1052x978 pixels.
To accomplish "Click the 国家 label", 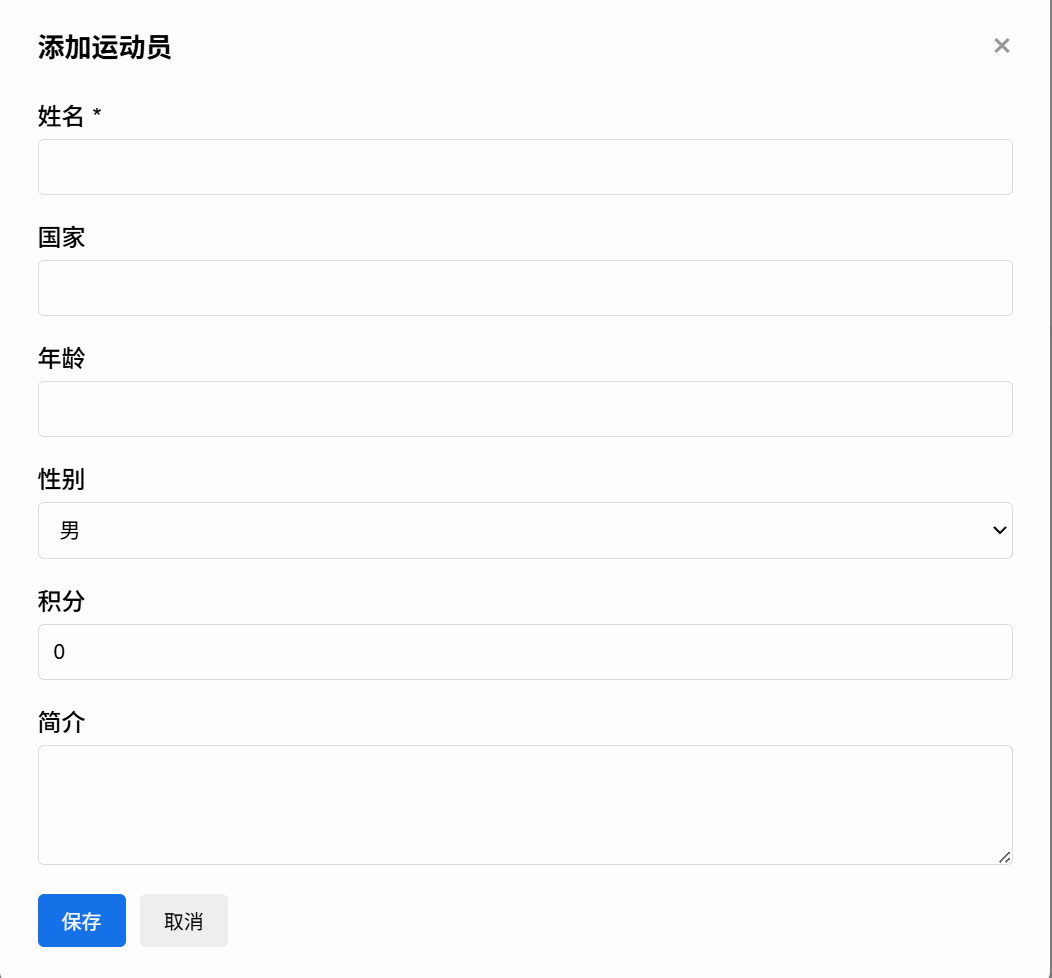I will (x=61, y=237).
